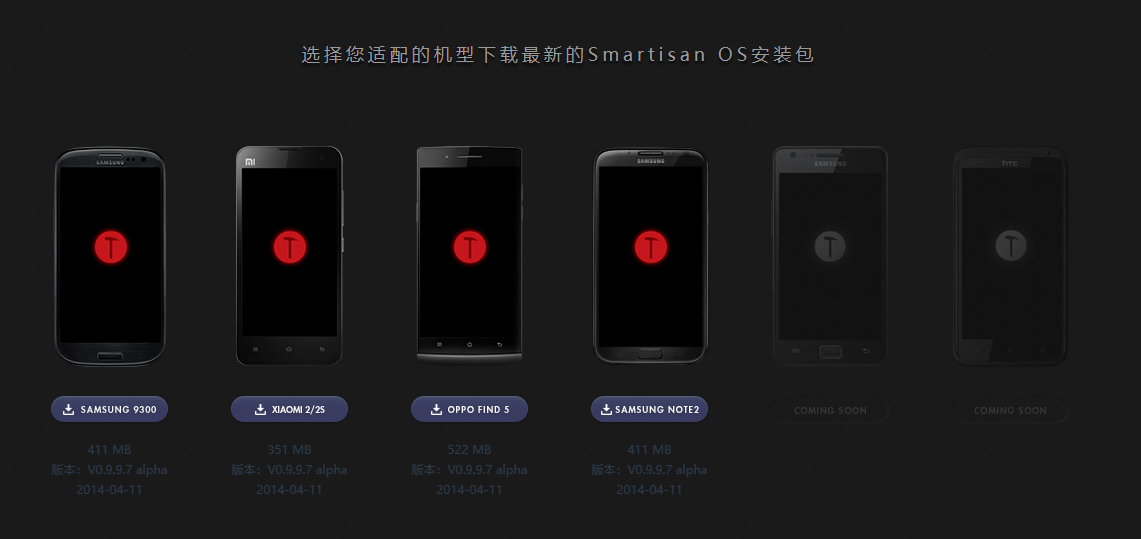Download the Samsung 9300 package
1141x539 pixels.
tap(109, 409)
